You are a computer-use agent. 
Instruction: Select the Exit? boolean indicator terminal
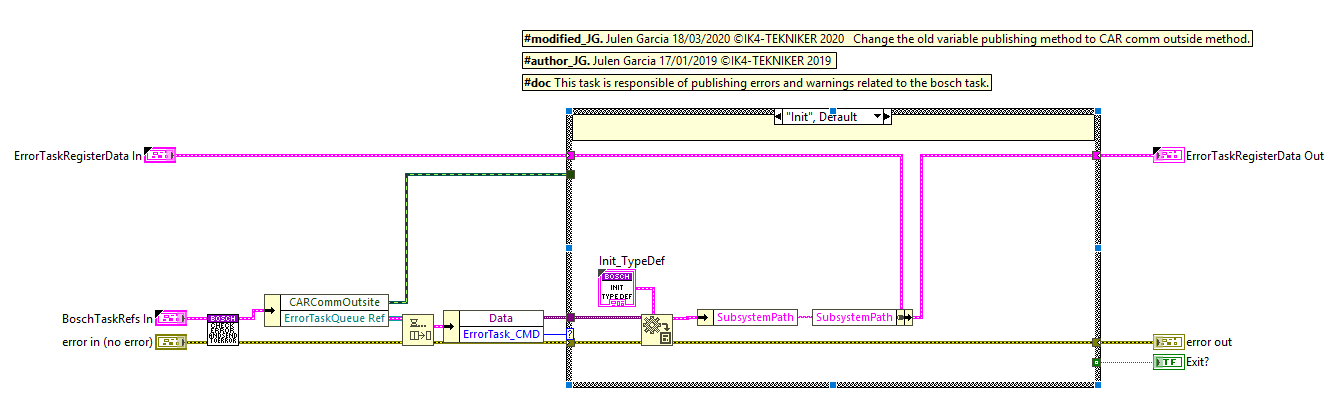tap(1168, 361)
